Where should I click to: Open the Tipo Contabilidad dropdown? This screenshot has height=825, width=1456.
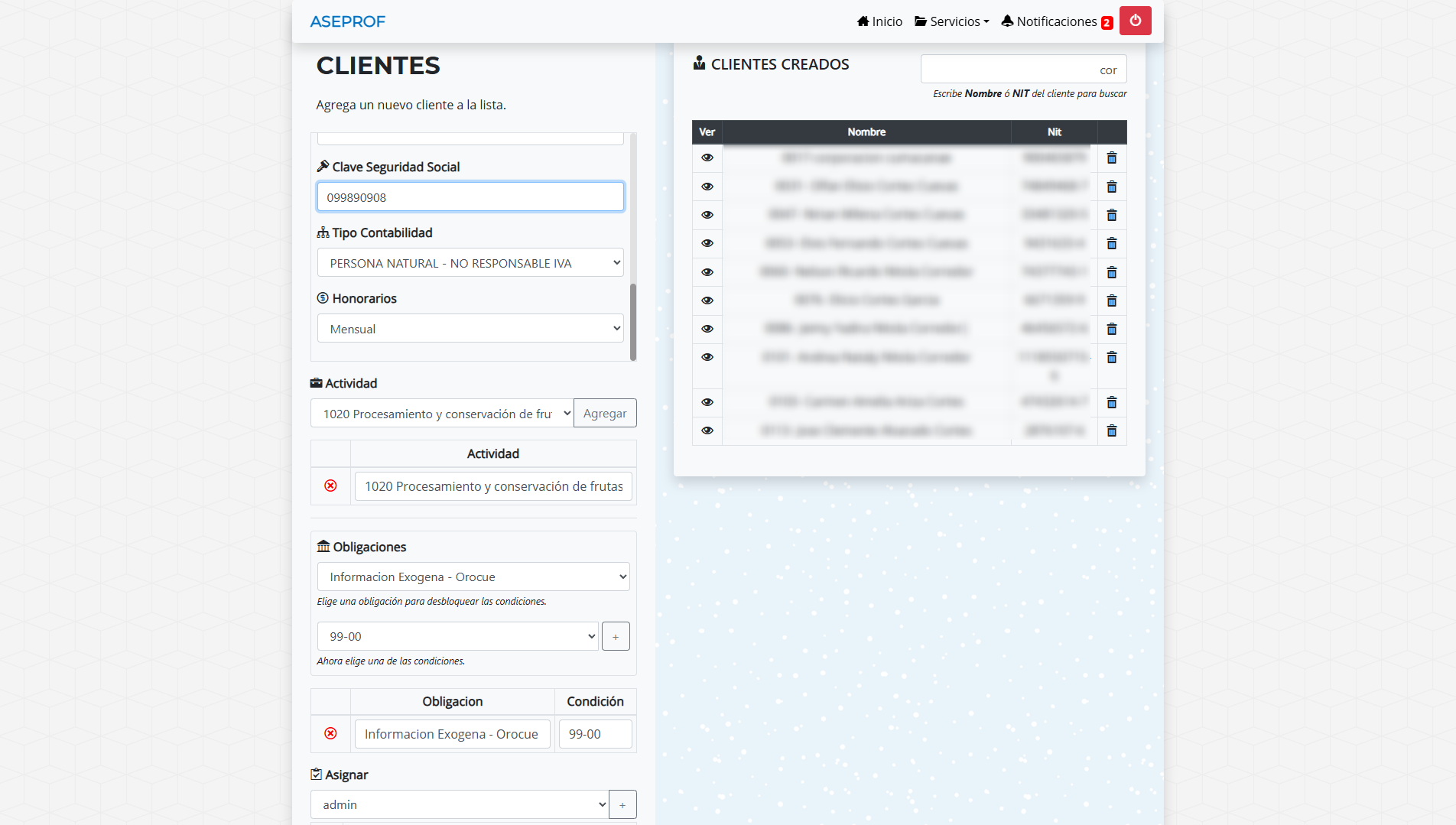(470, 263)
